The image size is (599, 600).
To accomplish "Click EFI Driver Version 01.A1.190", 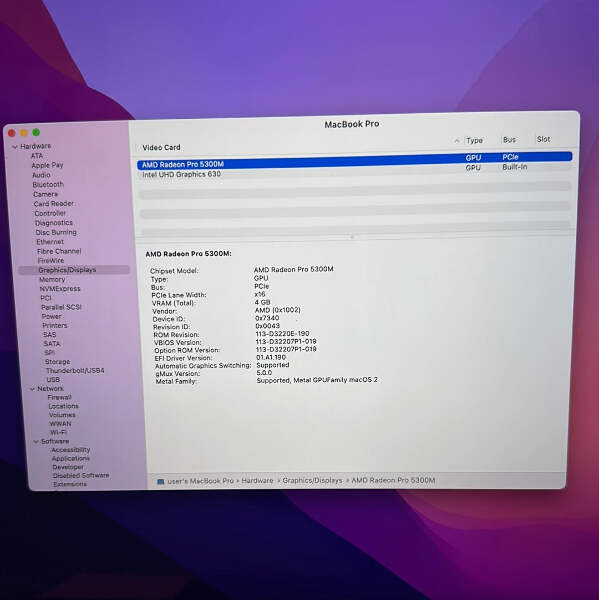I will click(x=271, y=357).
